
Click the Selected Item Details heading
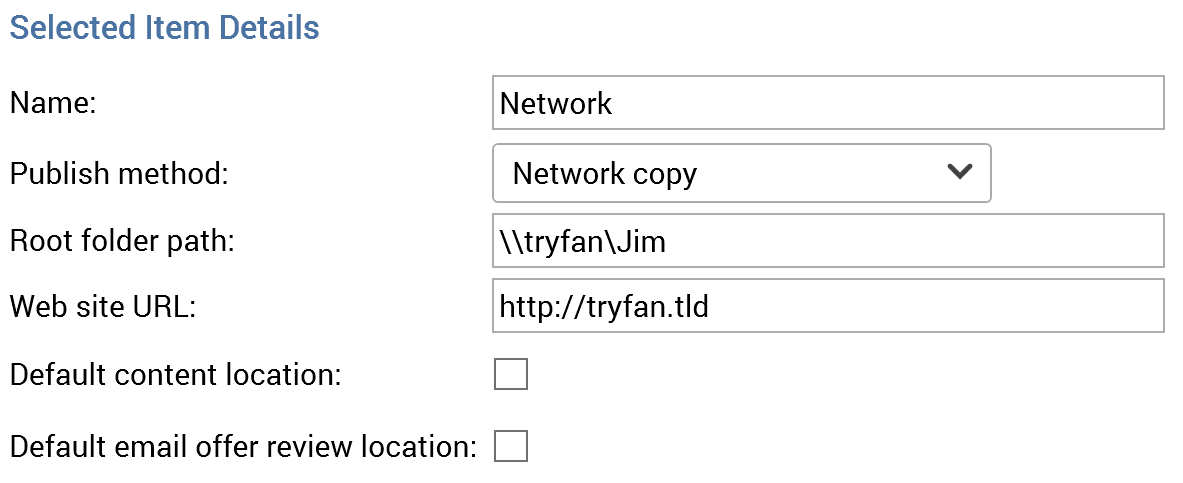click(x=164, y=28)
